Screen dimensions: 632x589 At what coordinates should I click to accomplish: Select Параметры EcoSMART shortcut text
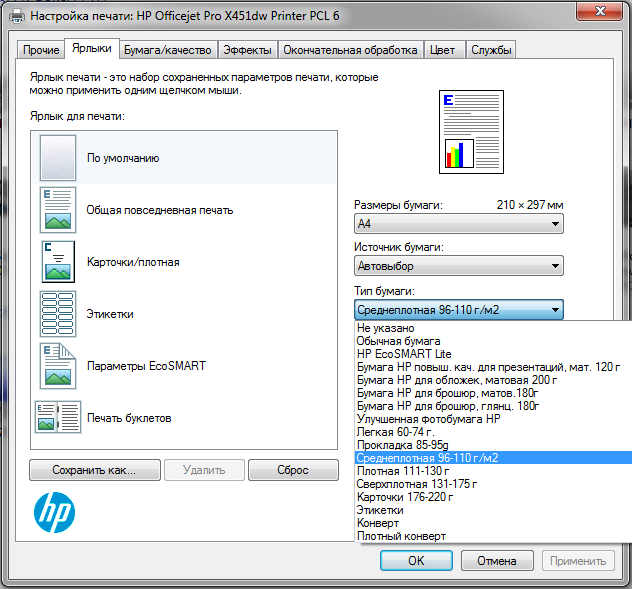(x=146, y=366)
